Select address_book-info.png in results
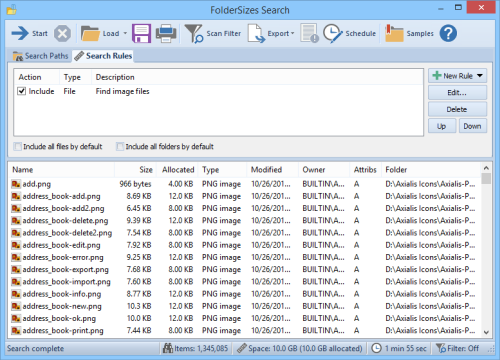This screenshot has height=360, width=500. coord(245,294)
